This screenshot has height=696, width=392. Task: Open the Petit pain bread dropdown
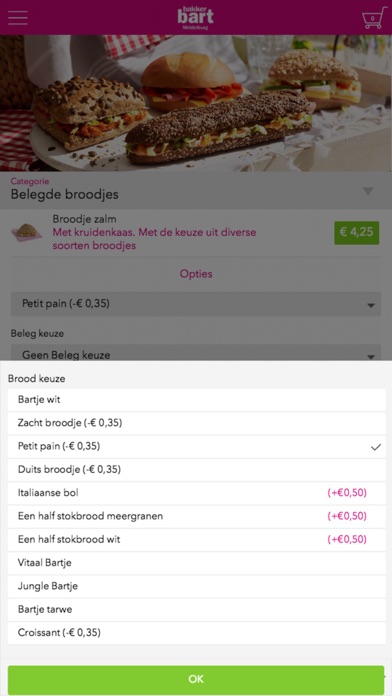point(196,304)
